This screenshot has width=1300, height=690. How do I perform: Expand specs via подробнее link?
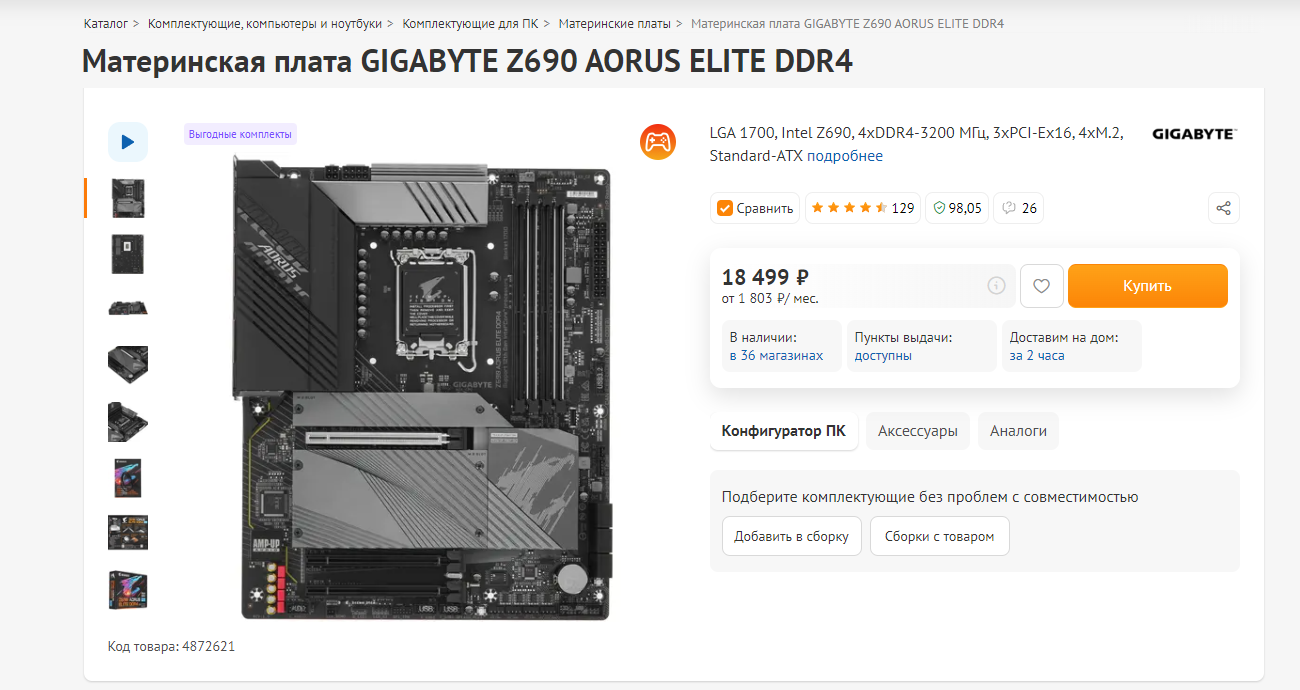coord(845,156)
